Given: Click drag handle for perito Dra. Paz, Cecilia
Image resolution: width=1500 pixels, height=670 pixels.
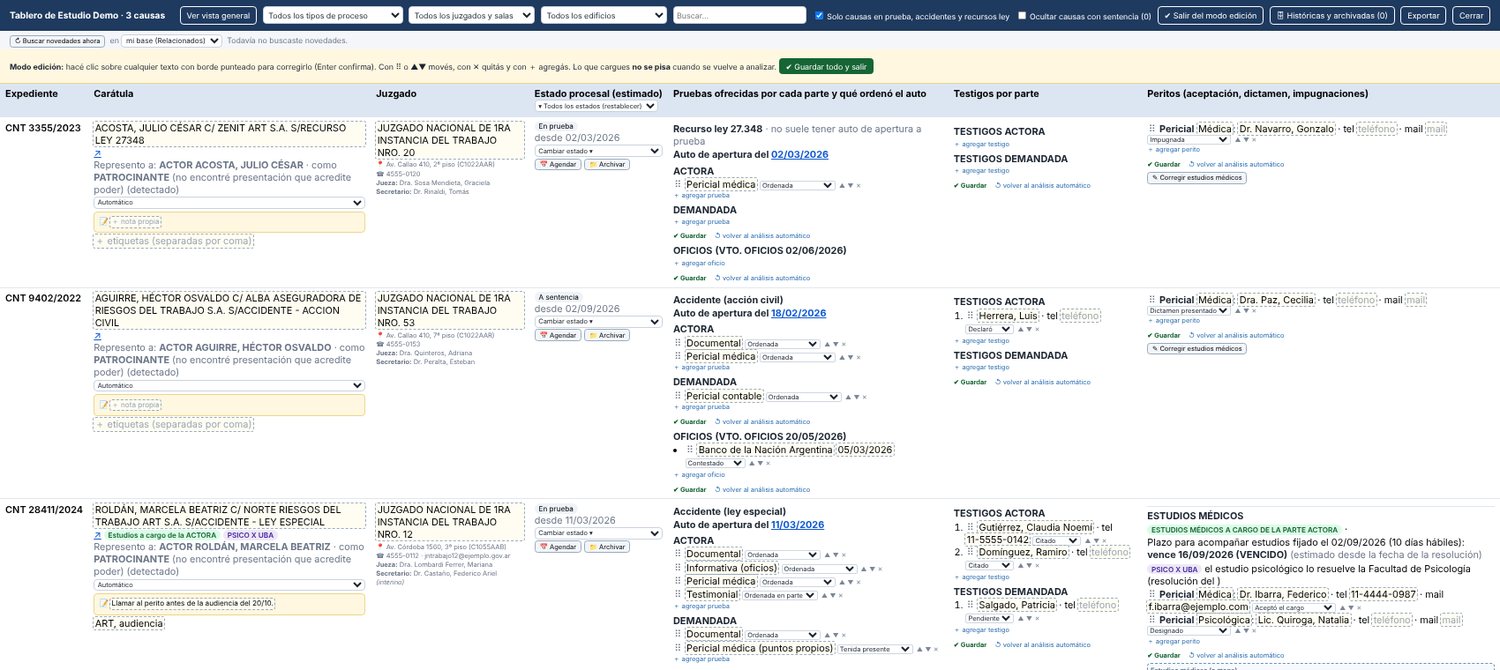Looking at the screenshot, I should [1152, 300].
